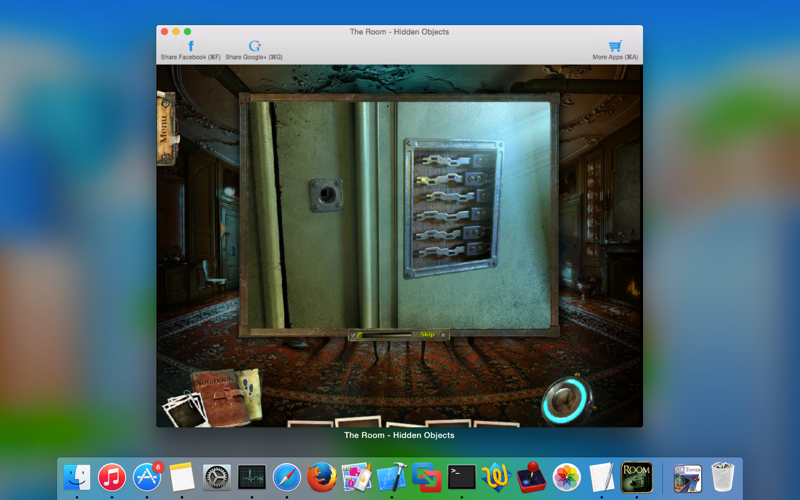Click the third lock bar from top

click(x=451, y=196)
